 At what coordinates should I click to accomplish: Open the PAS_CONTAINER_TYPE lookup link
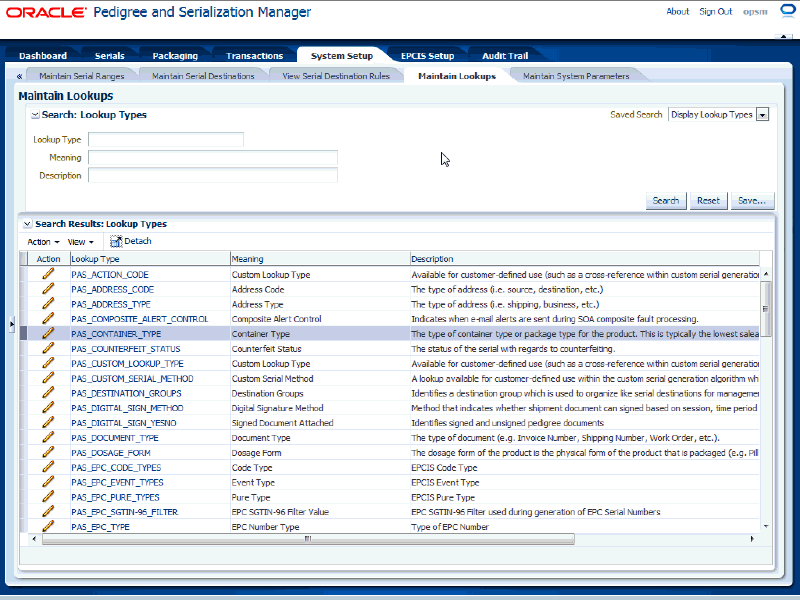click(x=116, y=334)
